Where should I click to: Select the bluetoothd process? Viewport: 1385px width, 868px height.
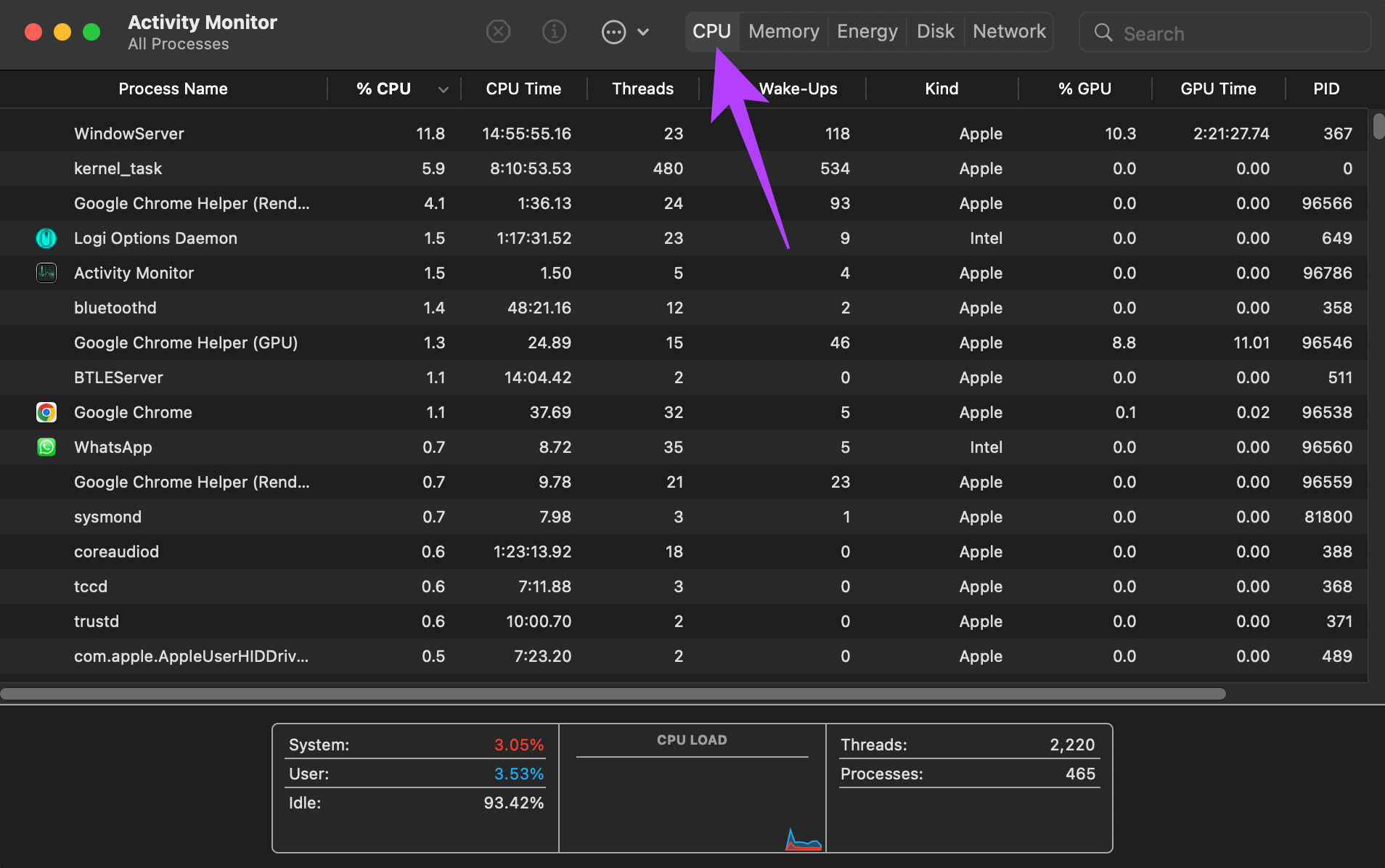(115, 308)
